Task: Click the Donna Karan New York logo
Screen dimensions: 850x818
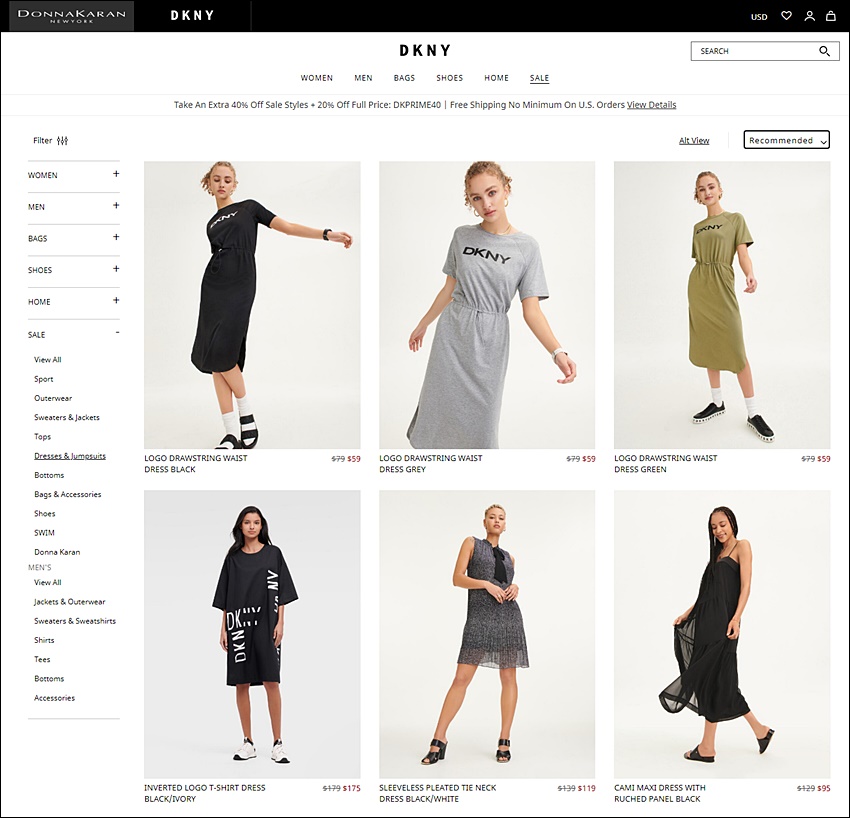Action: click(x=72, y=16)
